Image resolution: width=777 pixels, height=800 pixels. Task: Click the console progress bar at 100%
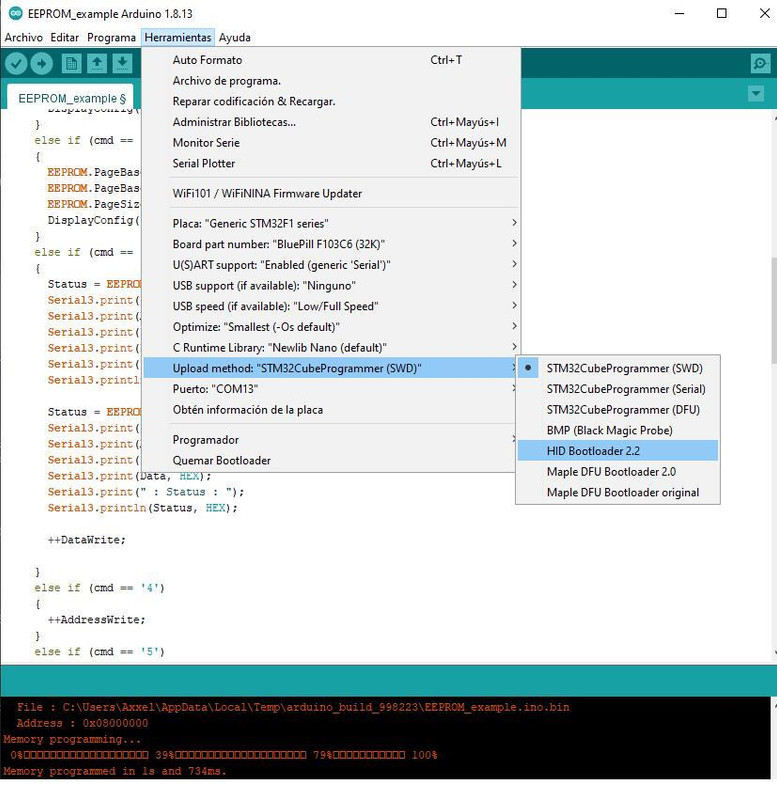tap(223, 755)
